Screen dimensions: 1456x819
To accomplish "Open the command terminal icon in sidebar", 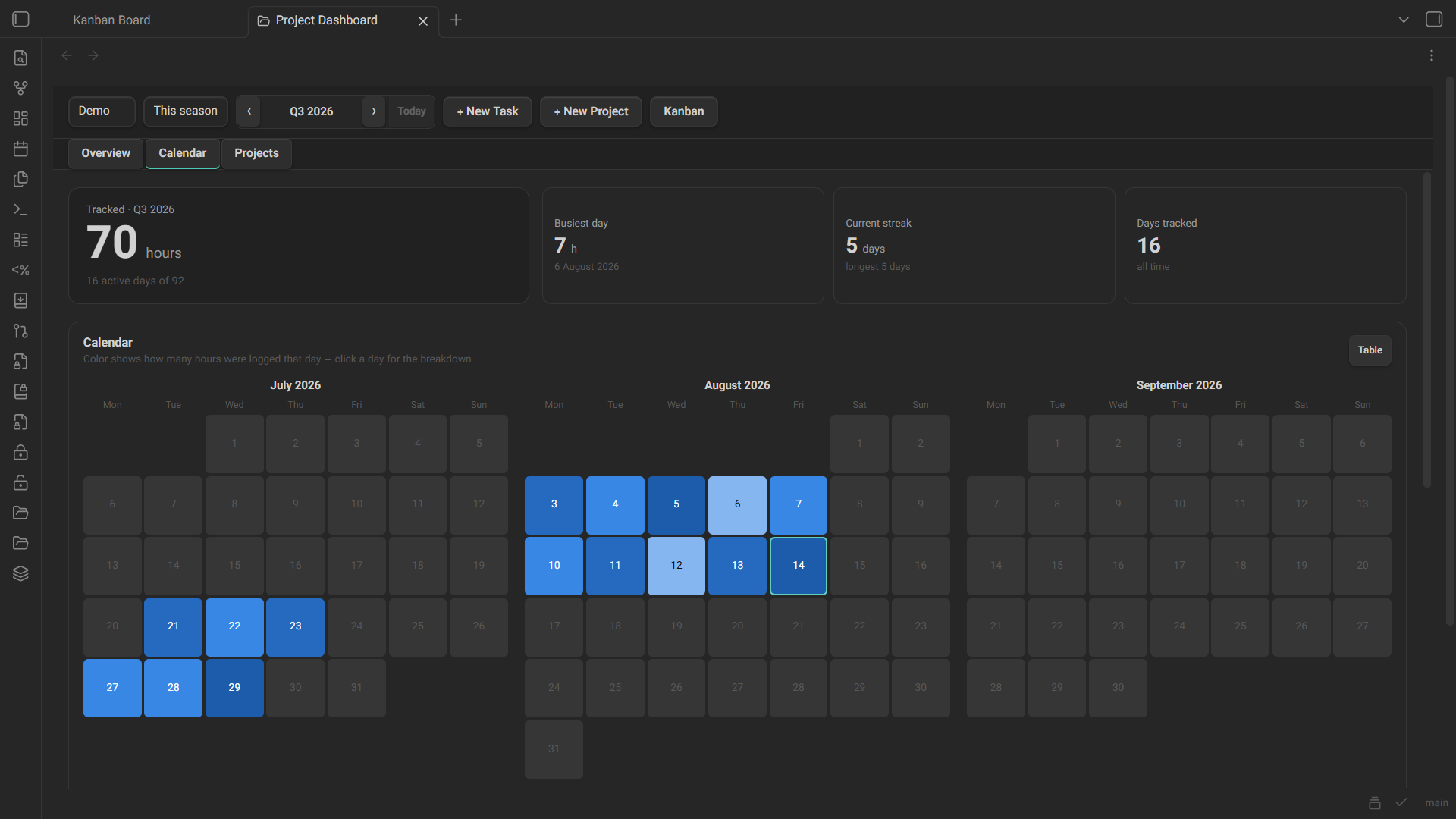I will [20, 209].
